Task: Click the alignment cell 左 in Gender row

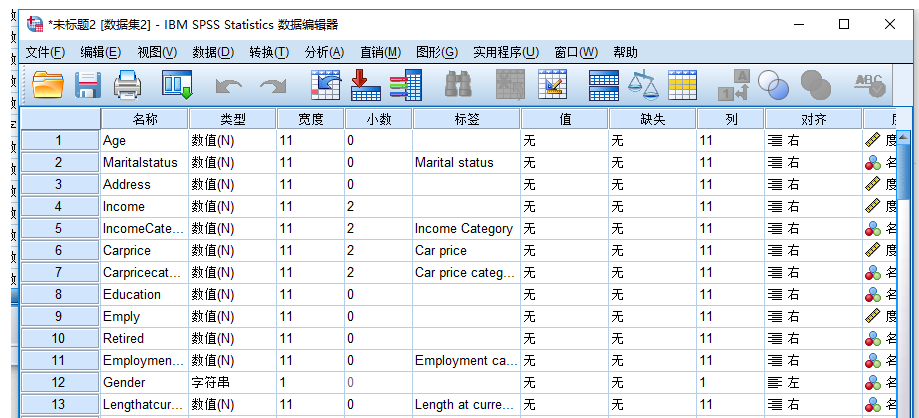Action: (814, 382)
